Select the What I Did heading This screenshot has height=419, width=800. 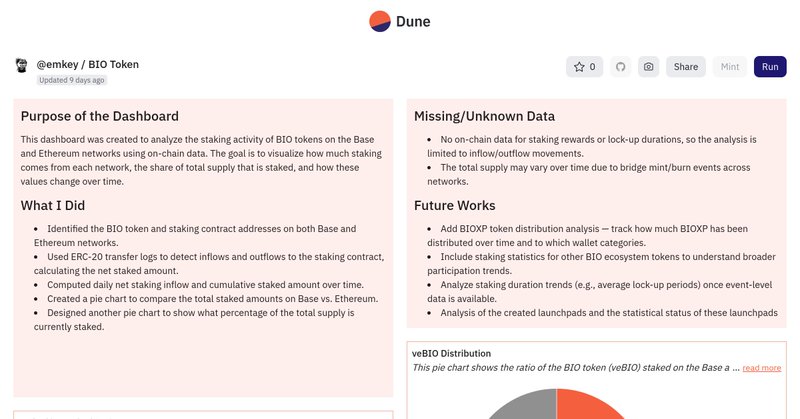(53, 206)
